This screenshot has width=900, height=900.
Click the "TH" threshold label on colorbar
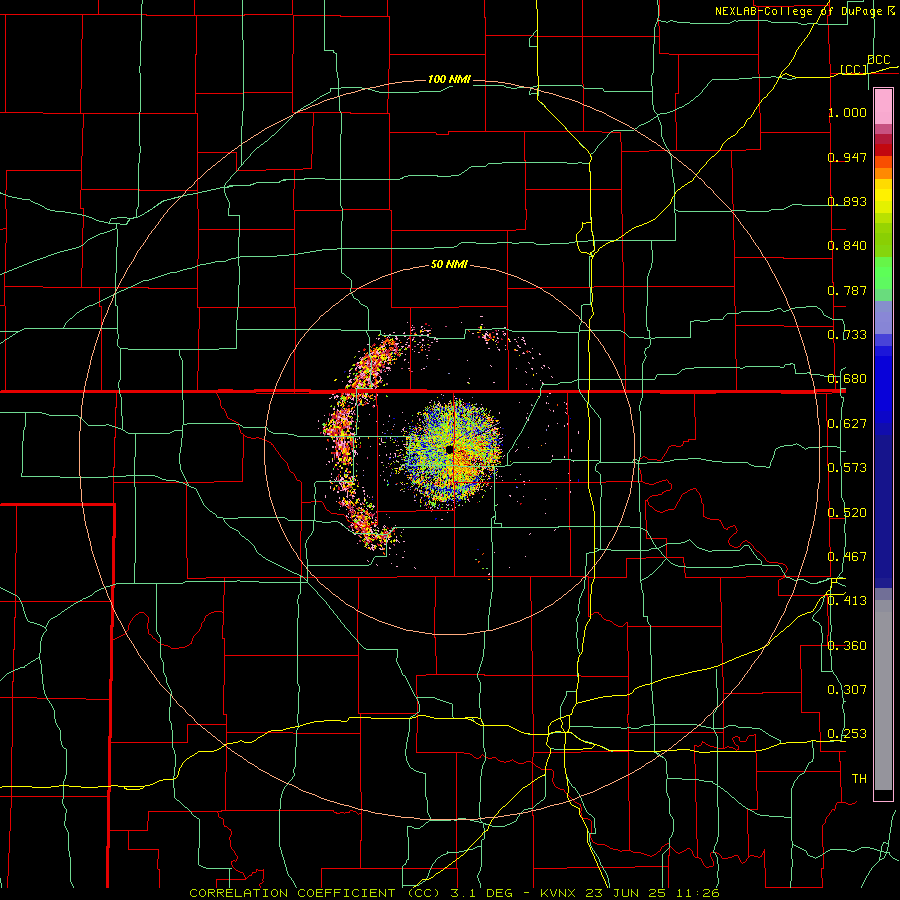(x=859, y=779)
